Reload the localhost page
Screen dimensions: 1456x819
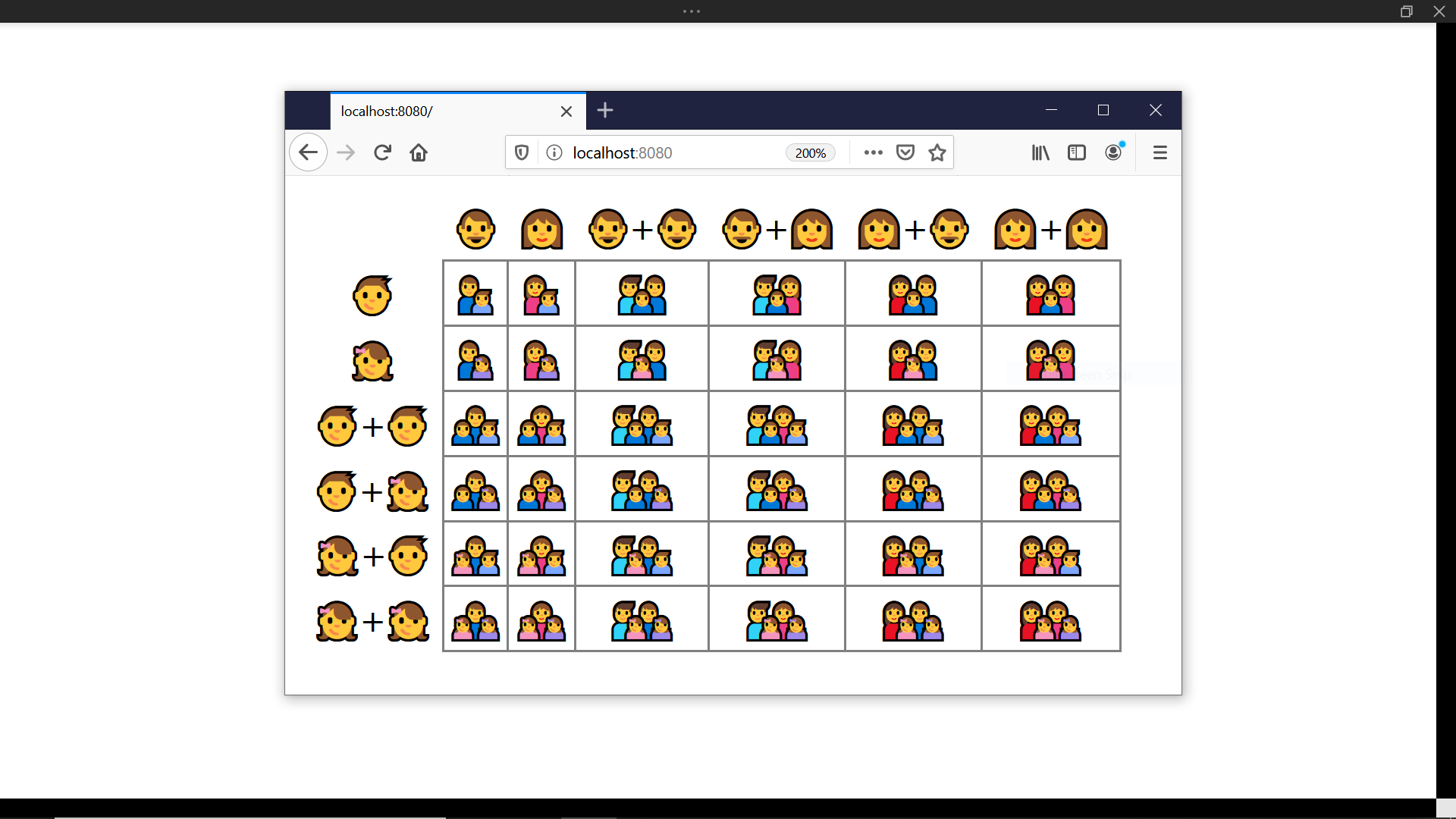(382, 152)
